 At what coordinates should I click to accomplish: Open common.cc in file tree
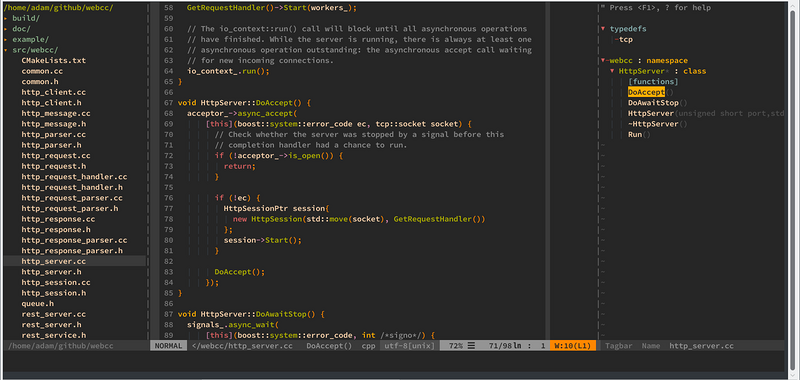coord(42,71)
